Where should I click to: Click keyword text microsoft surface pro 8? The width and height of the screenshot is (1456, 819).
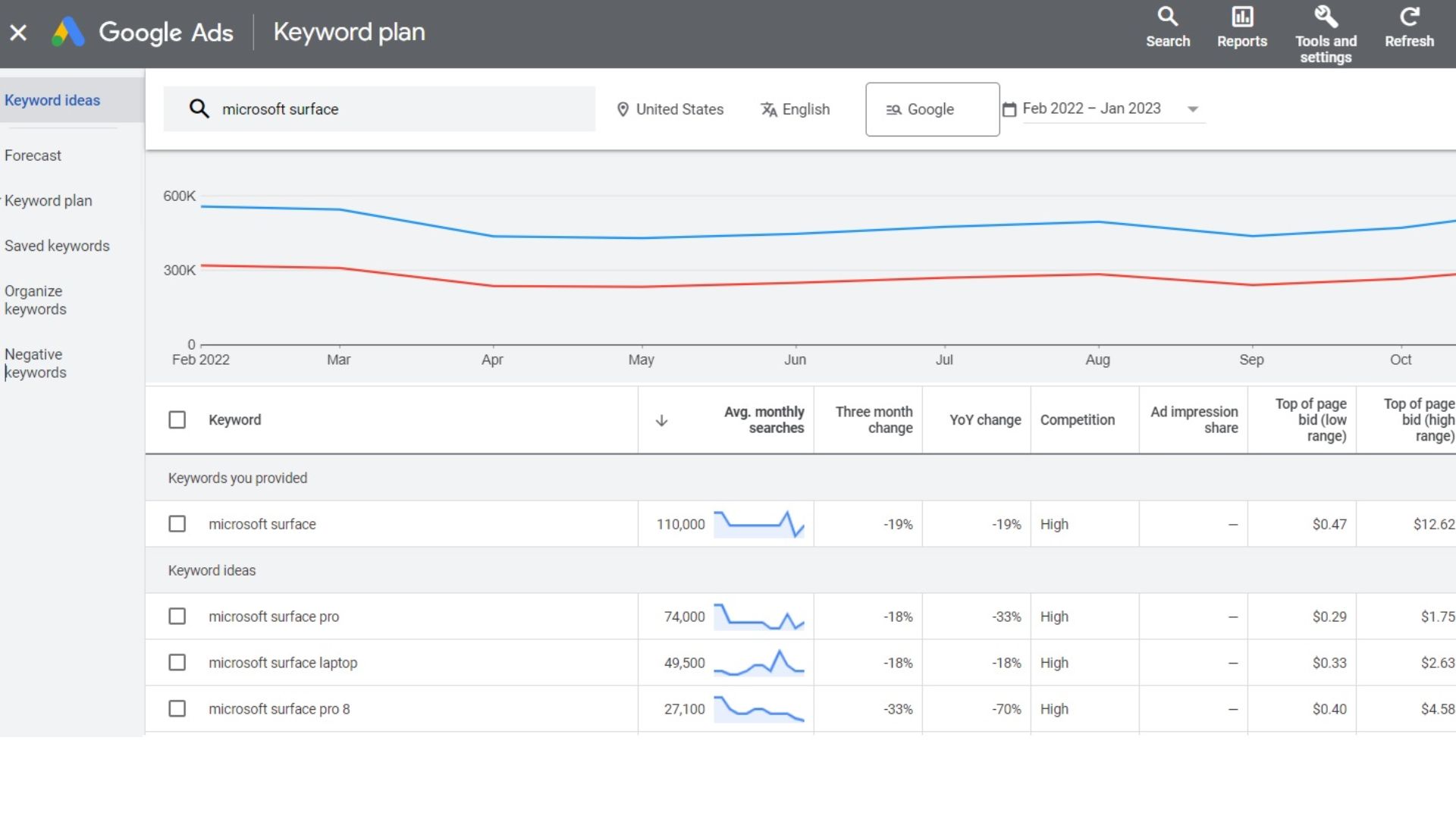[279, 709]
